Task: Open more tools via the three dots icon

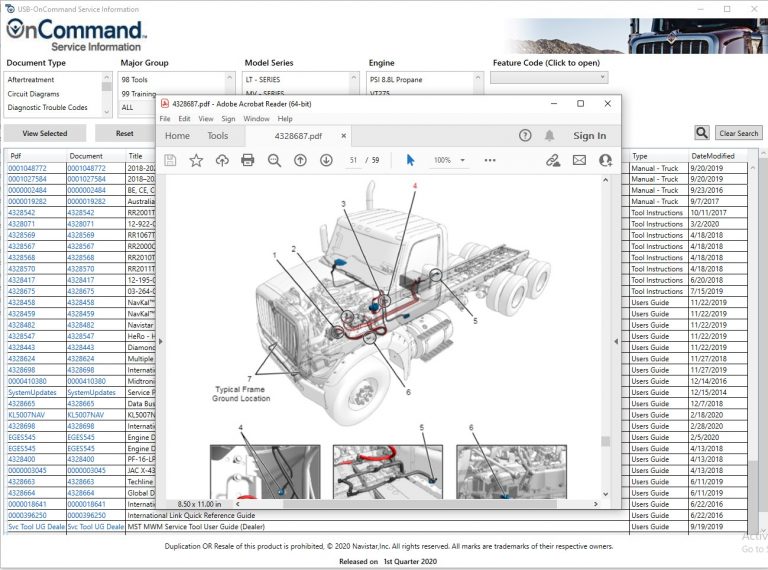Action: [490, 160]
